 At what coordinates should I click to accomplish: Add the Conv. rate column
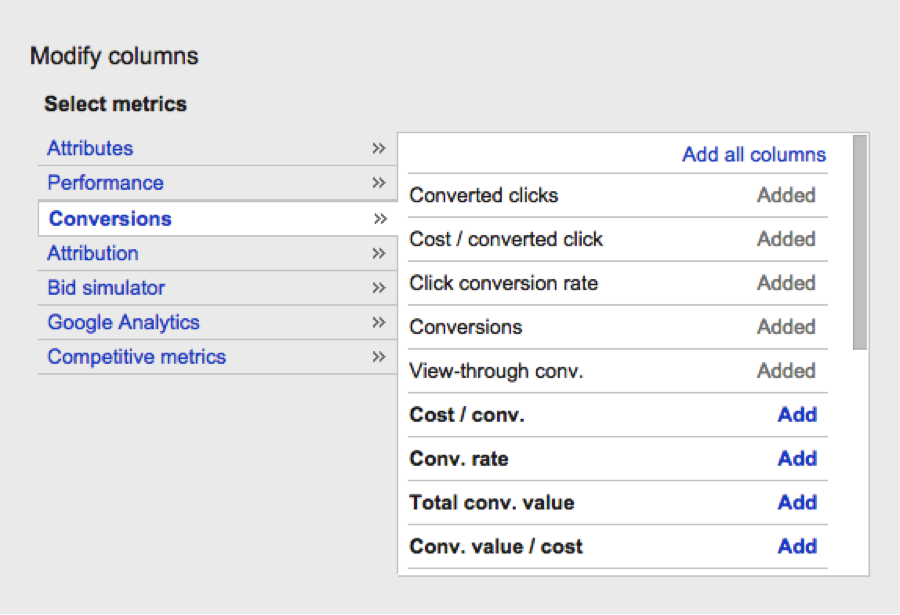797,459
